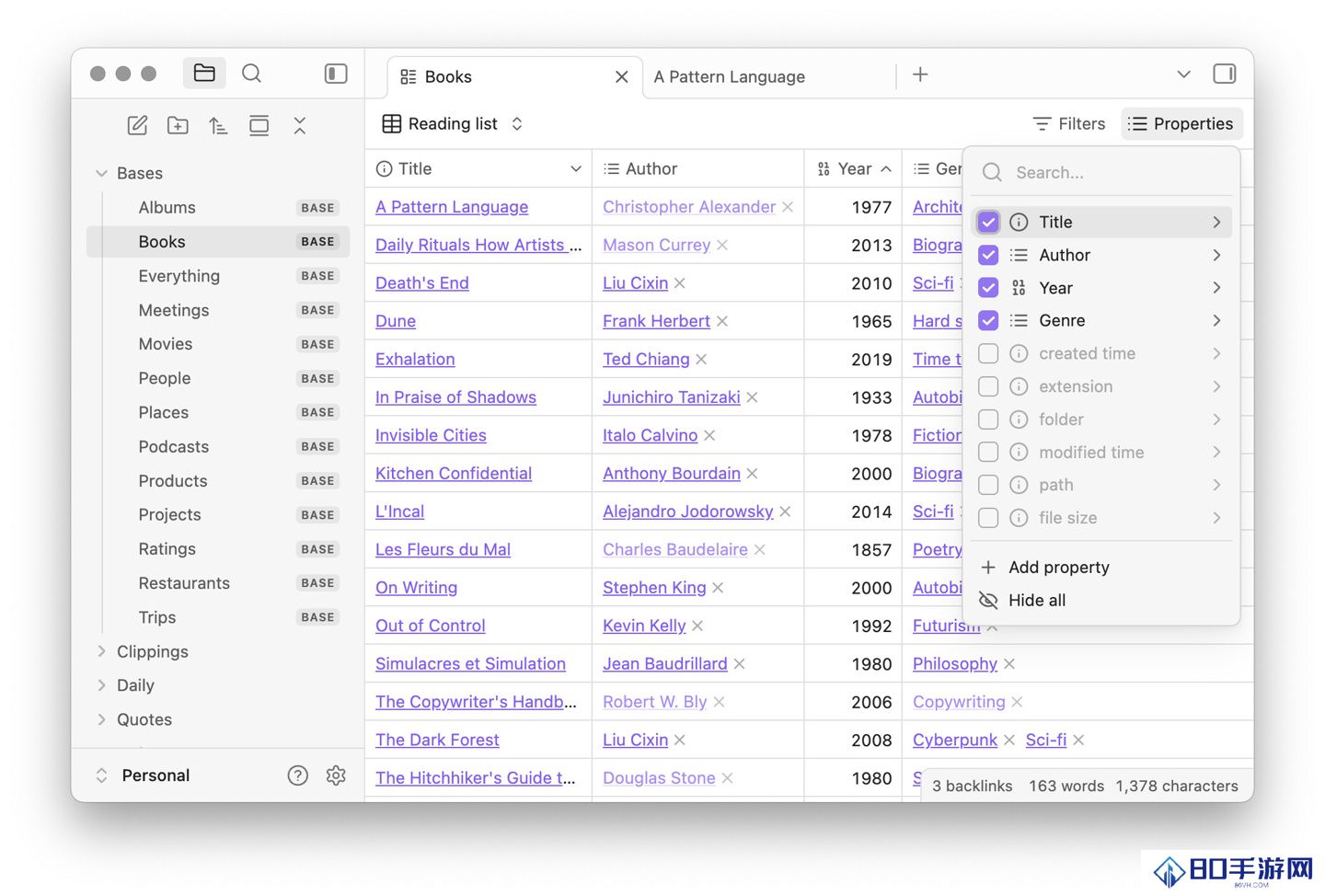Remove Mason Currey author tag
This screenshot has width=1325, height=896.
722,245
